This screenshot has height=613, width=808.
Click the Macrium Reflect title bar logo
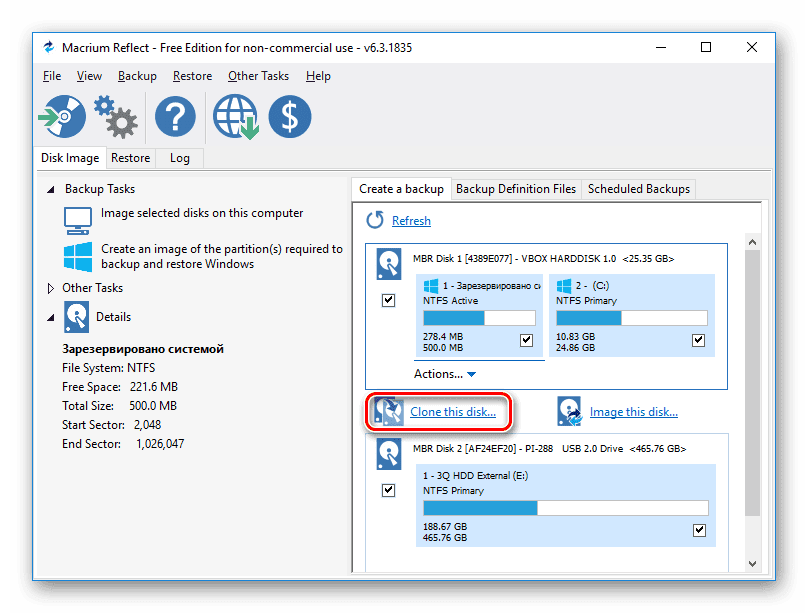(x=49, y=47)
